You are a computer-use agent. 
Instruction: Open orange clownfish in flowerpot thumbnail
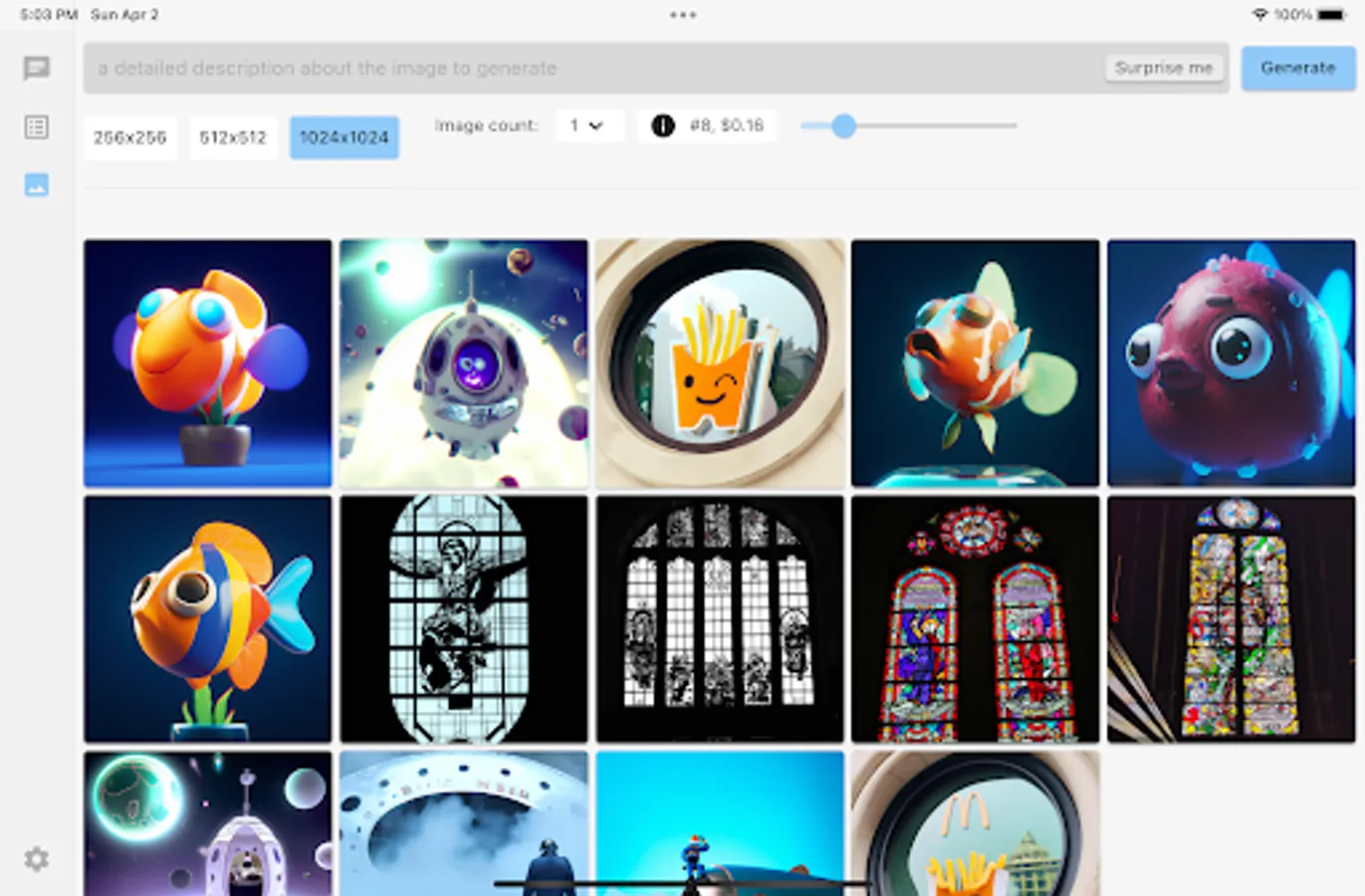tap(208, 363)
